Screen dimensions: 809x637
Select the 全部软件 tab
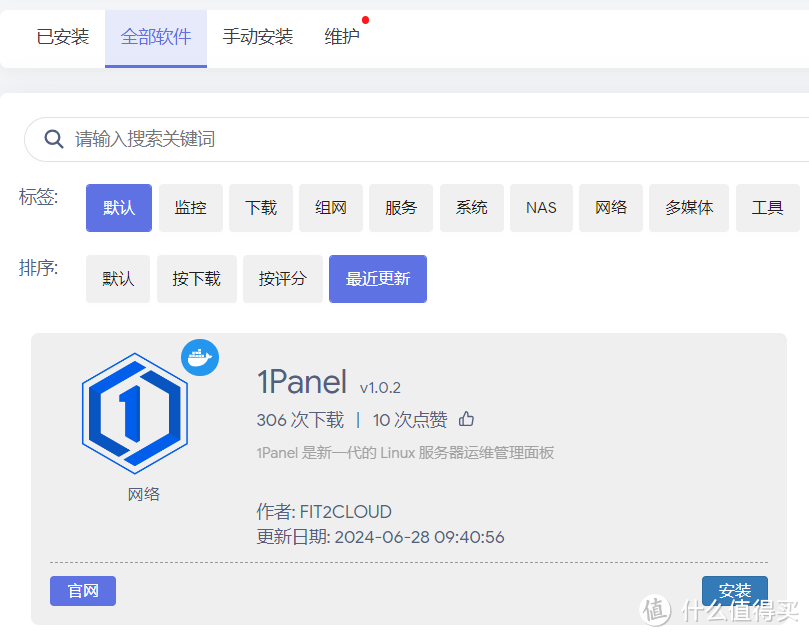point(155,37)
